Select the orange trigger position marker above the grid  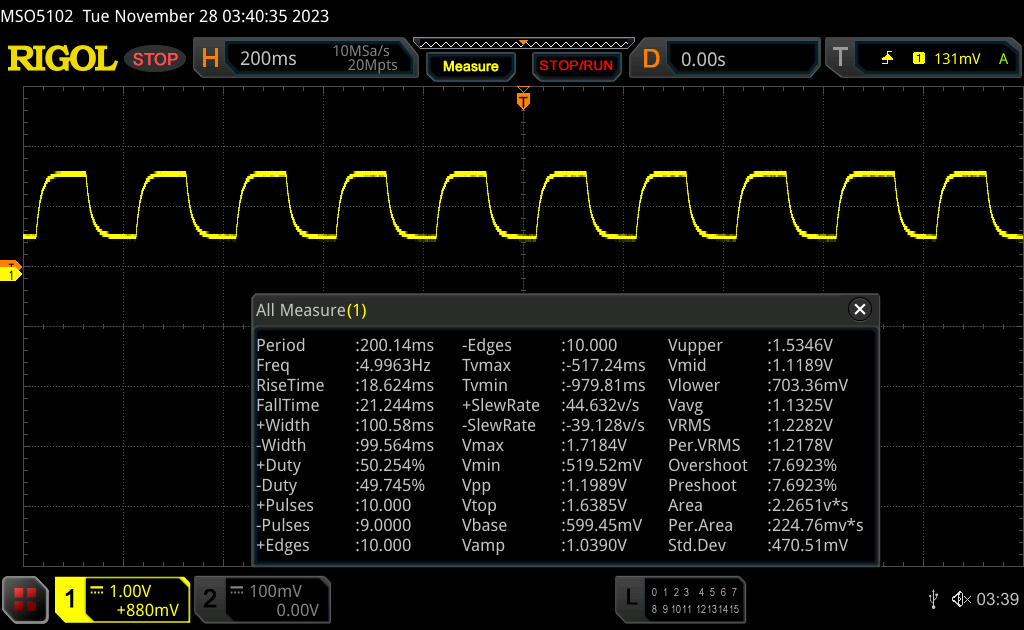522,100
